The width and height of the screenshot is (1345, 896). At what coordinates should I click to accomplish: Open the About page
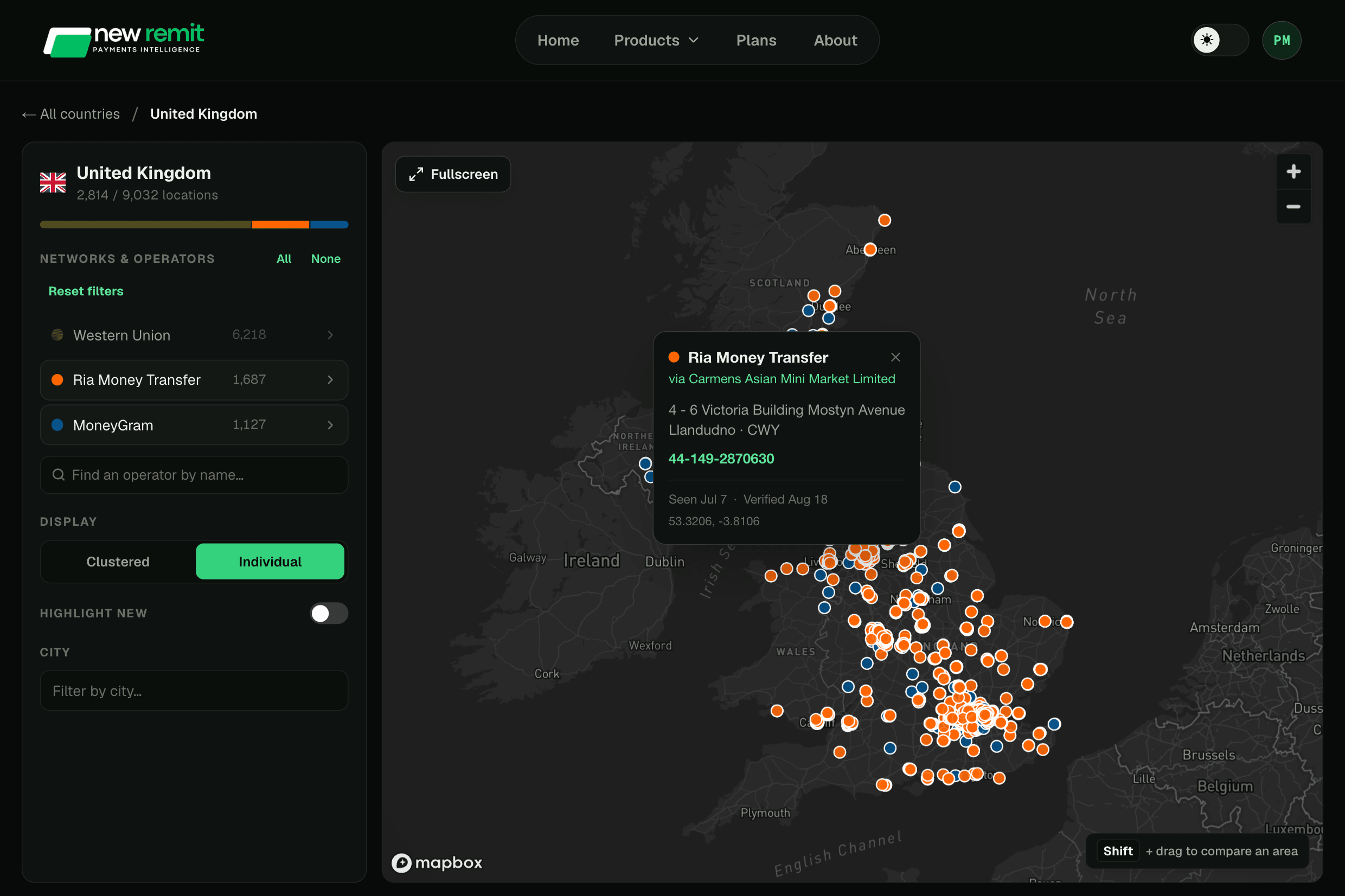point(835,41)
